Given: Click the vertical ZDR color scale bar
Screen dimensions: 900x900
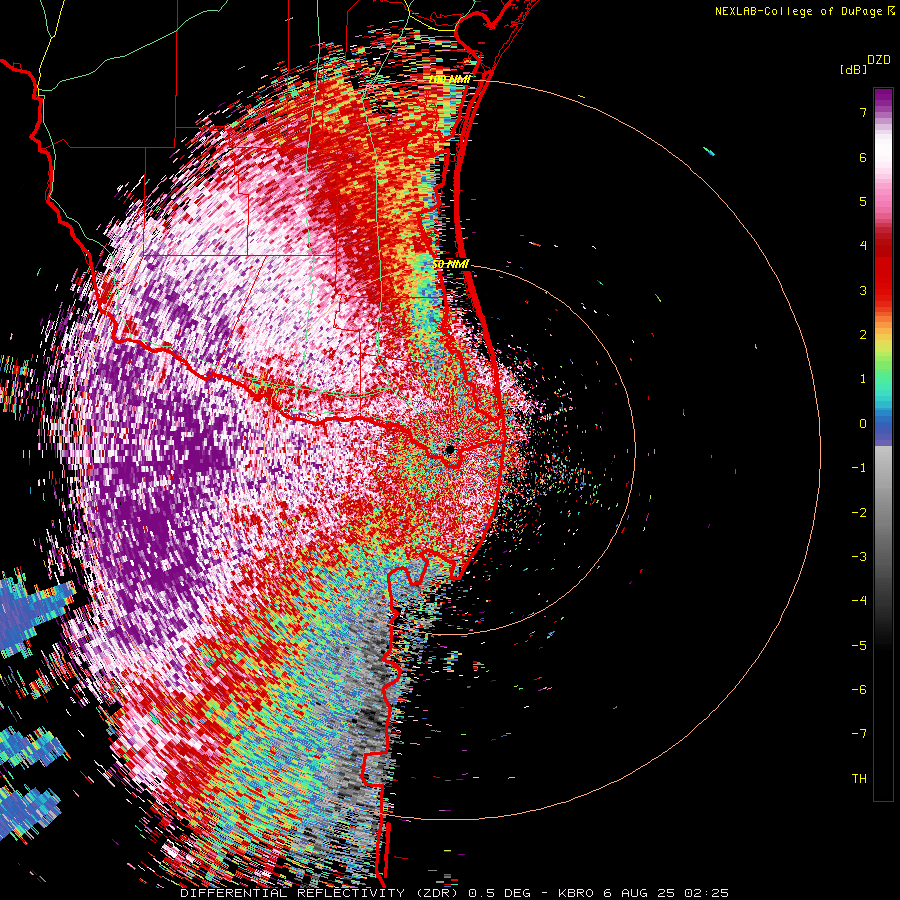Looking at the screenshot, I should pos(883,444).
